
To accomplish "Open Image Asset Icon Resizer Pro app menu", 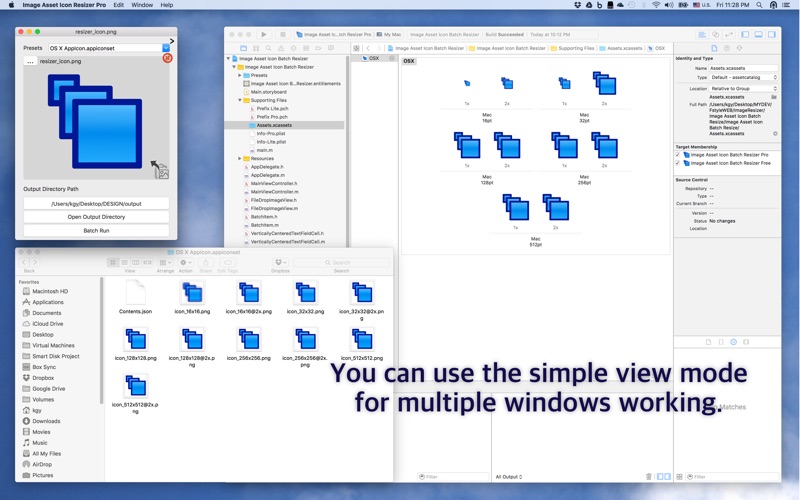I will tap(64, 5).
